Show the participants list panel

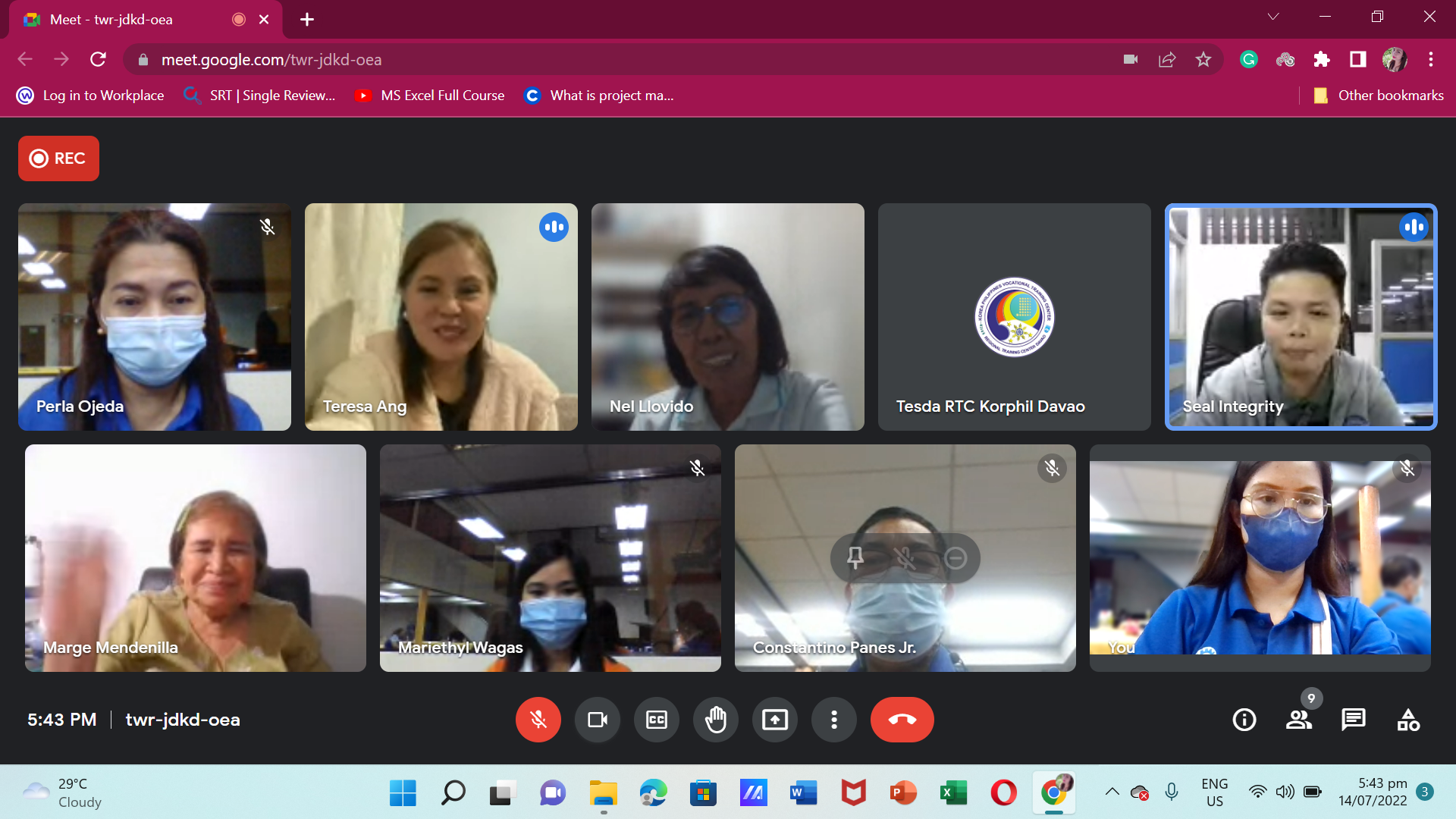pyautogui.click(x=1298, y=720)
